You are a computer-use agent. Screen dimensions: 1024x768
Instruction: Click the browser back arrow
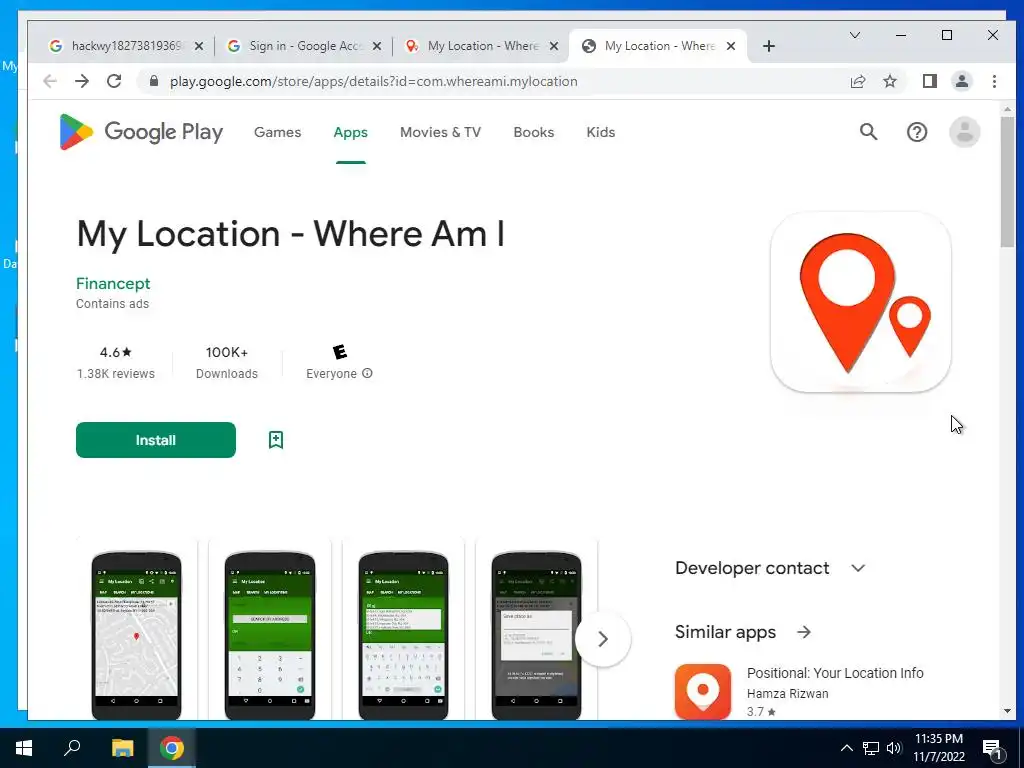click(50, 81)
